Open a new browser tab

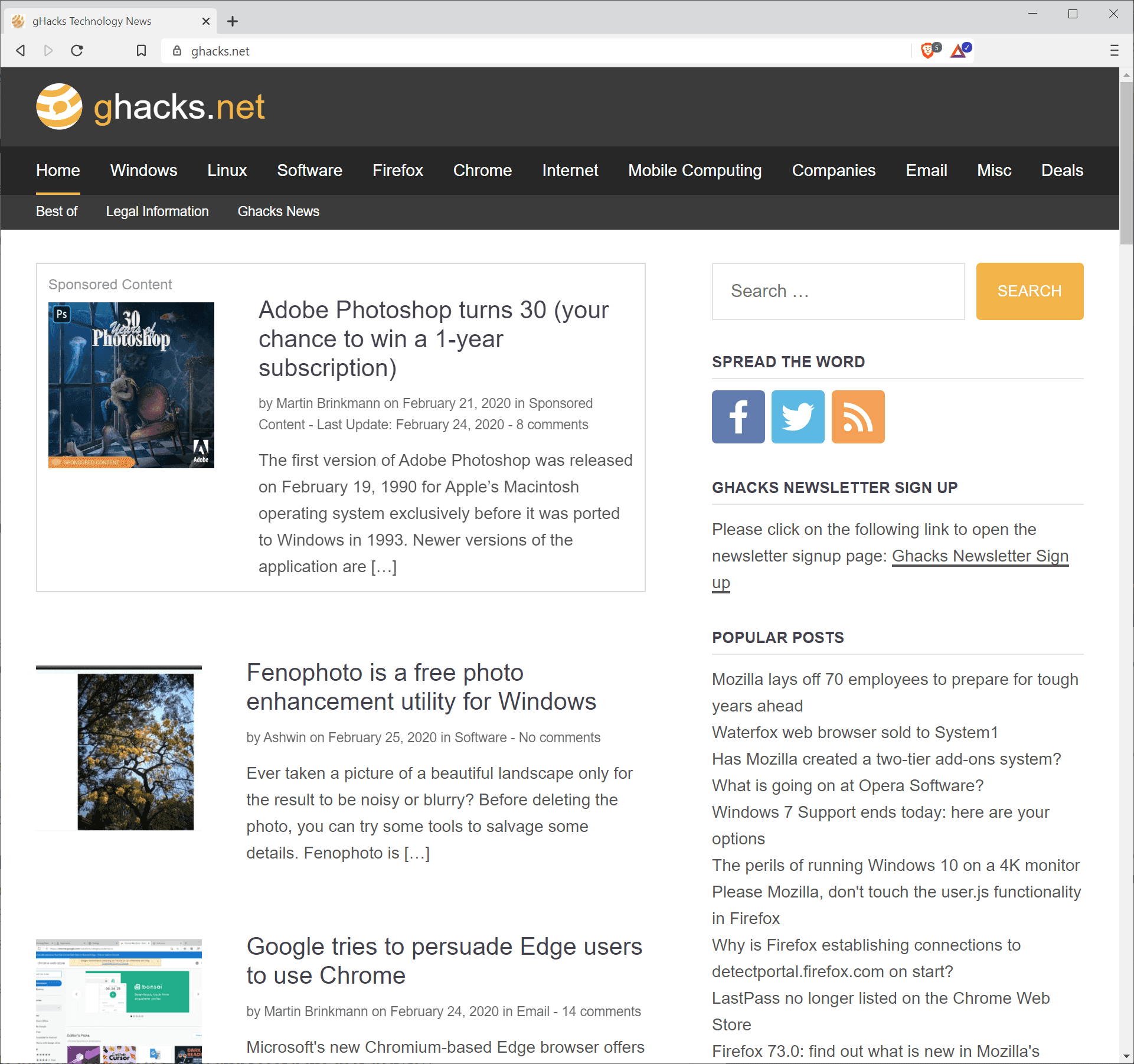pos(233,21)
